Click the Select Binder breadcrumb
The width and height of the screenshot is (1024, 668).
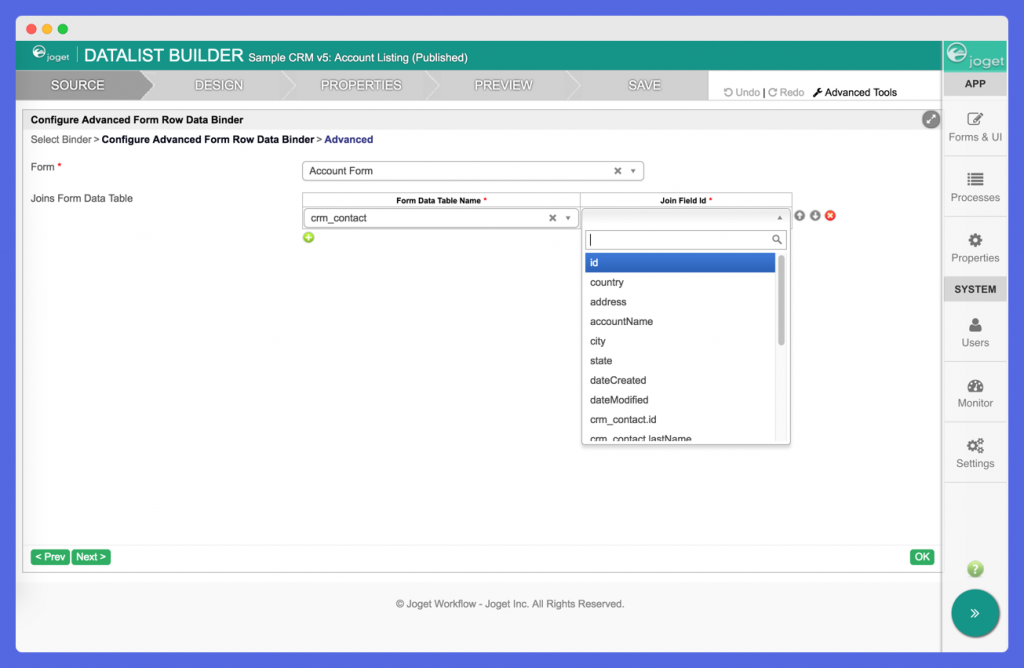pos(61,140)
